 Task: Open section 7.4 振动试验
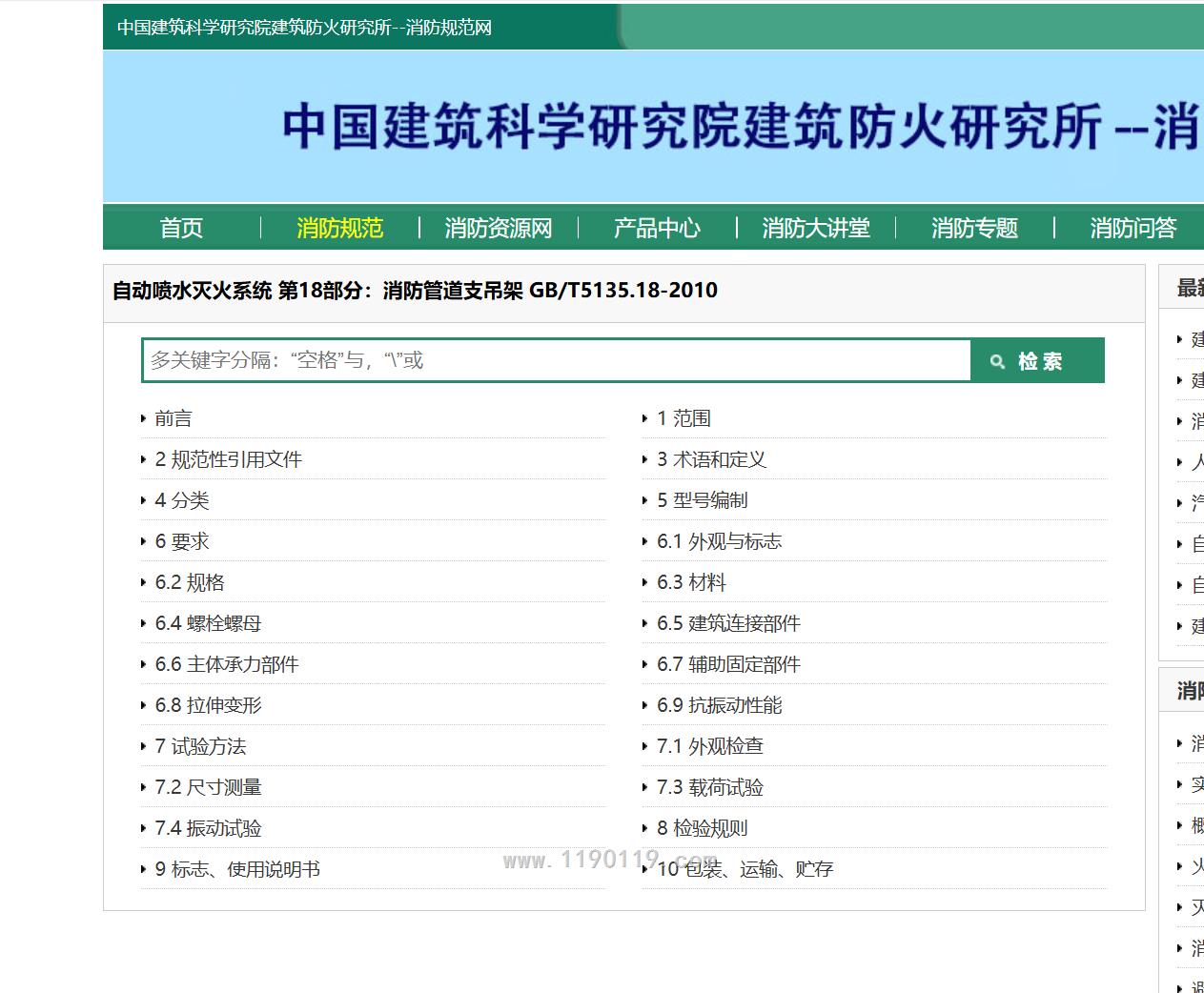(x=208, y=828)
